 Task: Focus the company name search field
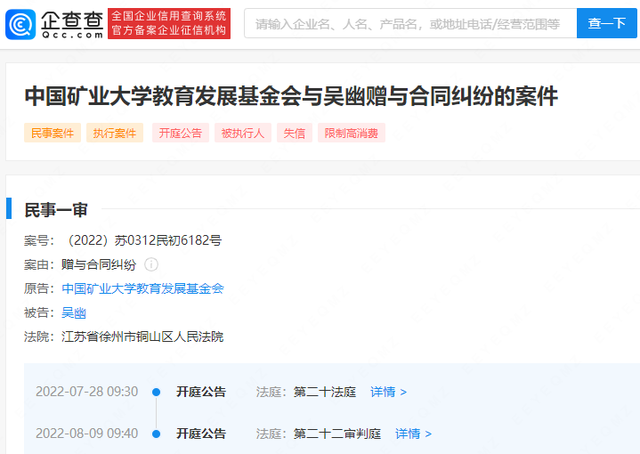410,23
